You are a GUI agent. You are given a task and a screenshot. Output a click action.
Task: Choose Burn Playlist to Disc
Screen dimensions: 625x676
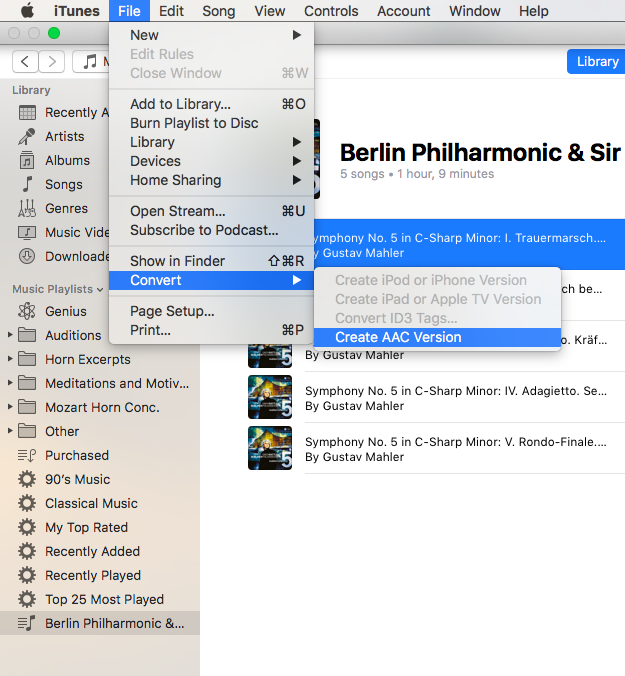(212, 123)
